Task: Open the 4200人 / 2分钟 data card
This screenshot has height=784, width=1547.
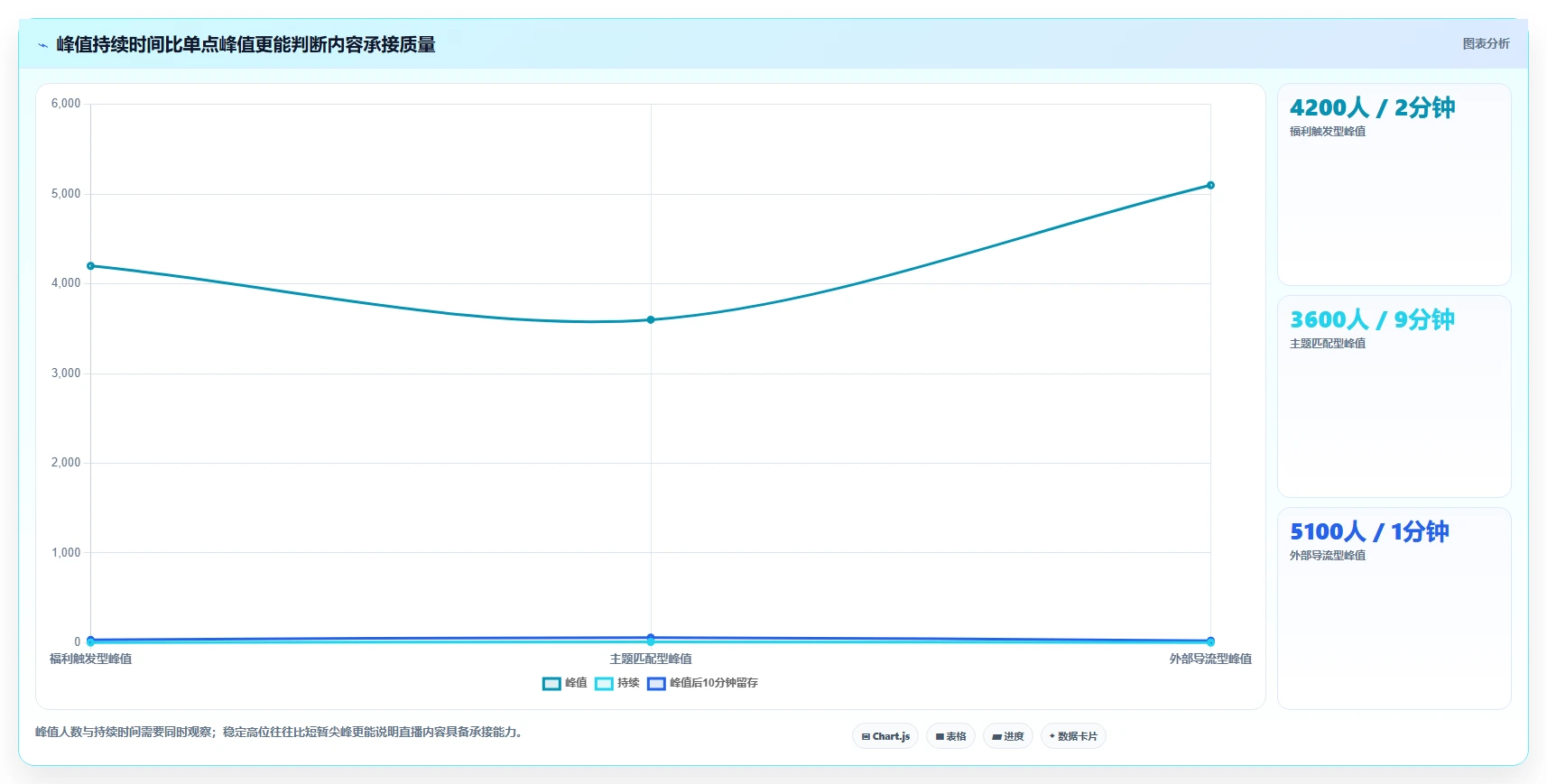Action: coord(1394,185)
